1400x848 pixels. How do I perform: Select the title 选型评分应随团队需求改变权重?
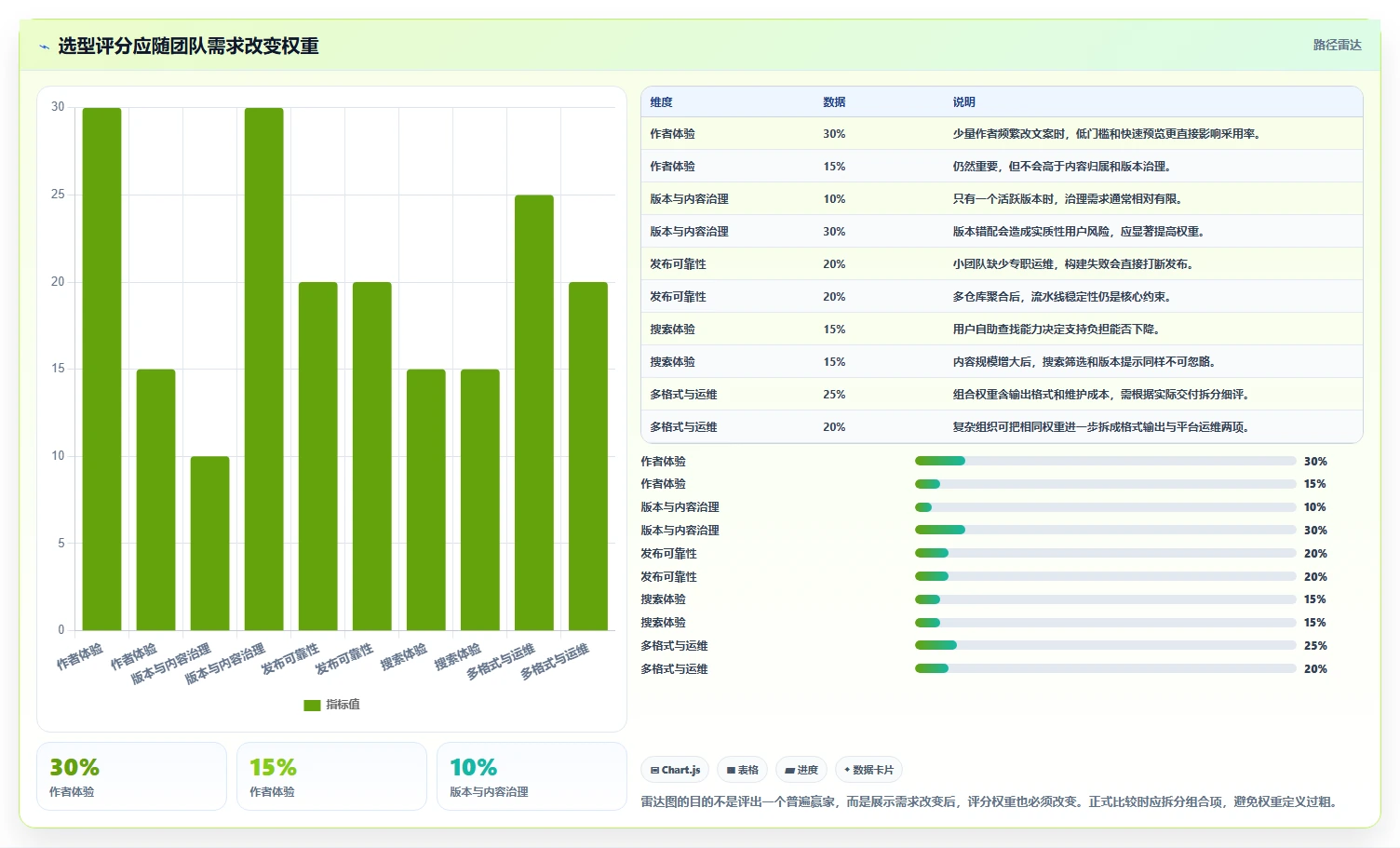click(188, 46)
